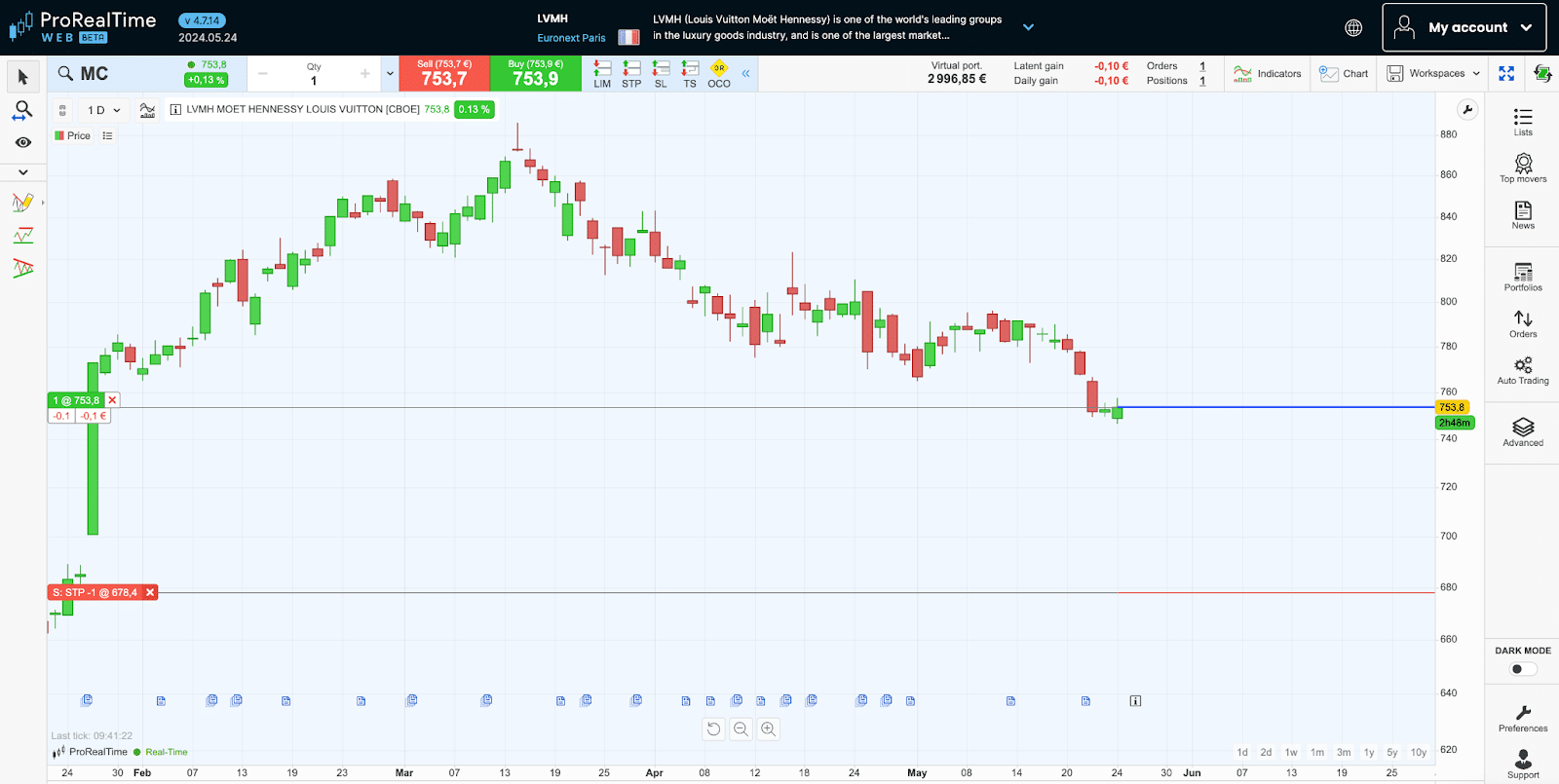Place a LIM limit order
The width and height of the screenshot is (1559, 784).
pos(602,74)
